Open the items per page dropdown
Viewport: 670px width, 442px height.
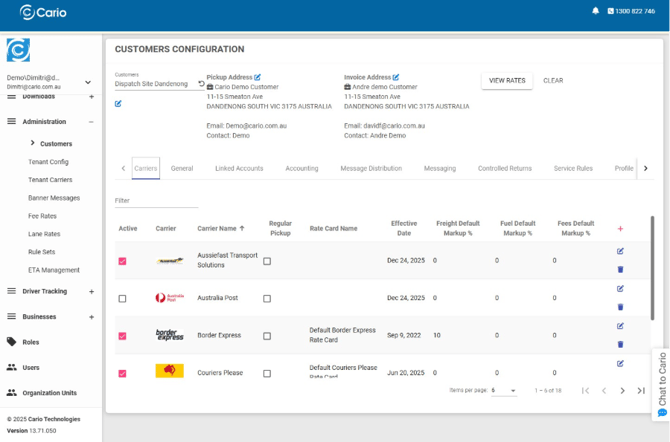[x=504, y=390]
